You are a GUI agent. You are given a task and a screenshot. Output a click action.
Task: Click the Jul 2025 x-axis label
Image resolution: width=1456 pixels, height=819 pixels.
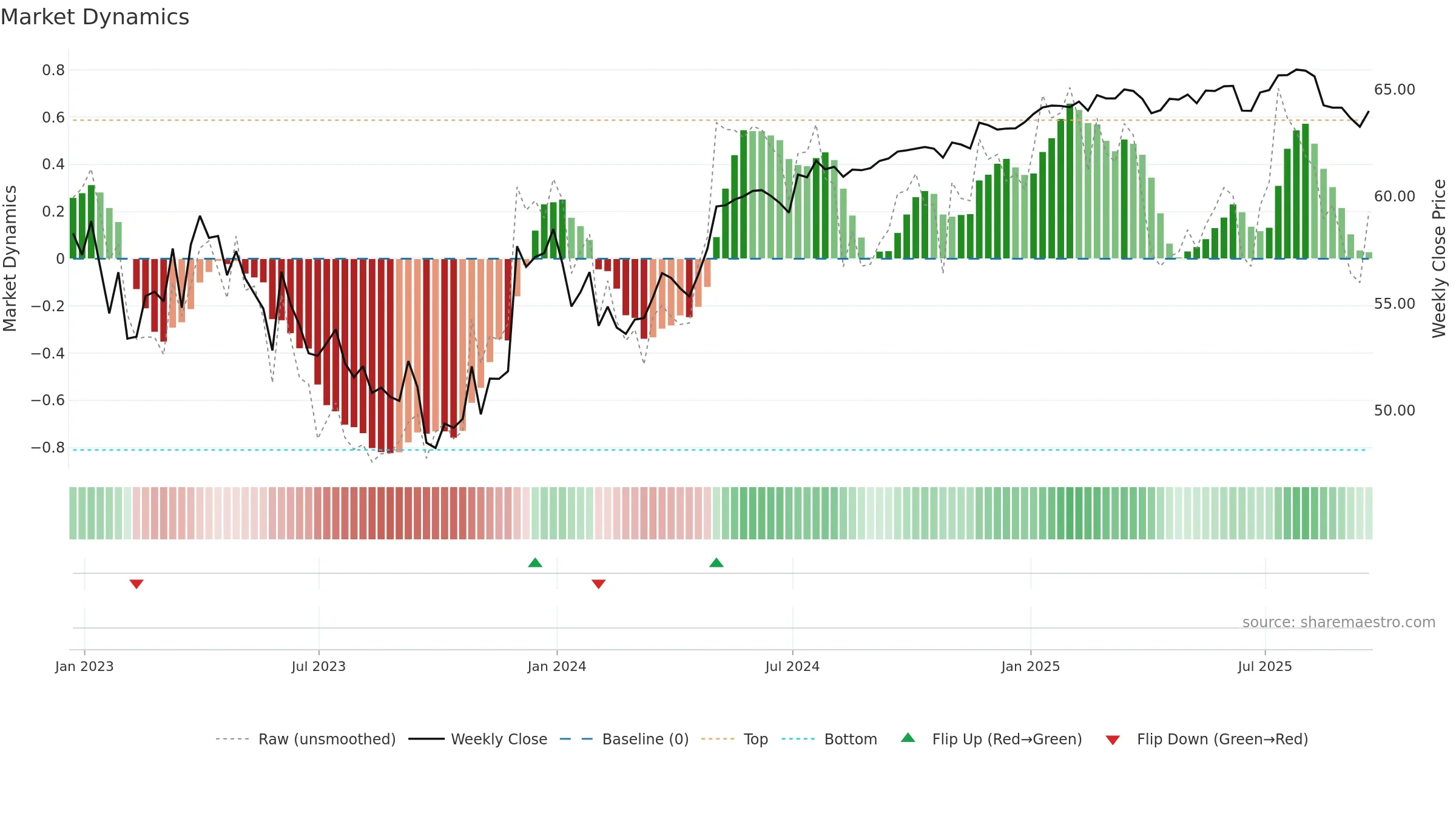pos(1265,666)
